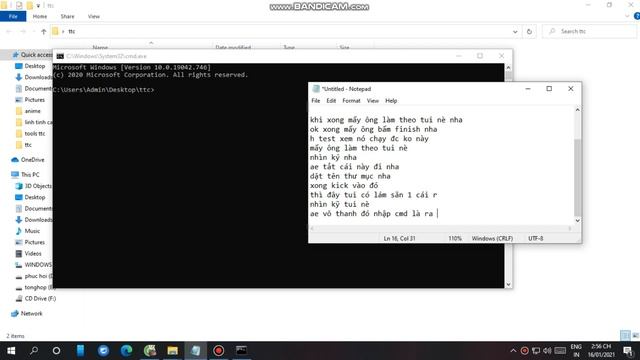Click Command Prompt scroll up arrow
Image resolution: width=640 pixels, height=360 pixels.
click(509, 68)
